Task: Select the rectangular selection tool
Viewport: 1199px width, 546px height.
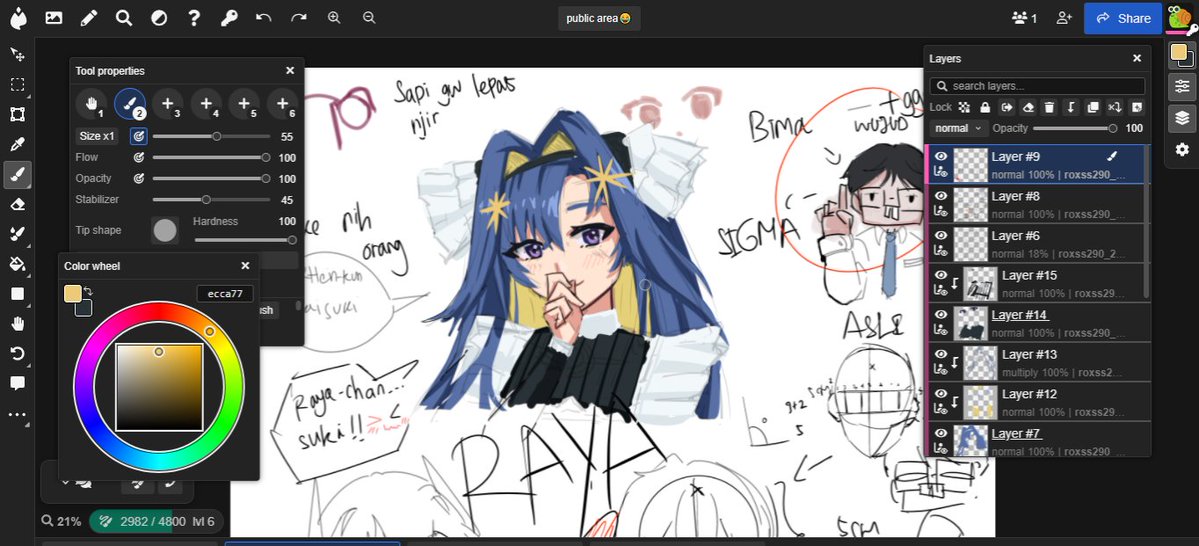Action: (18, 84)
